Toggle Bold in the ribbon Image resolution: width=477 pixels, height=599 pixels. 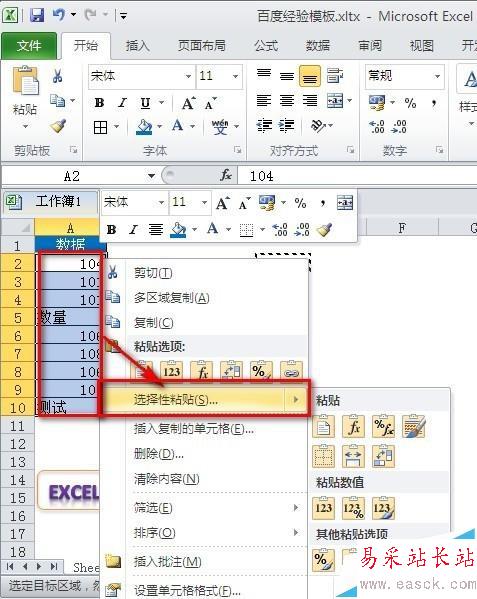[99, 103]
